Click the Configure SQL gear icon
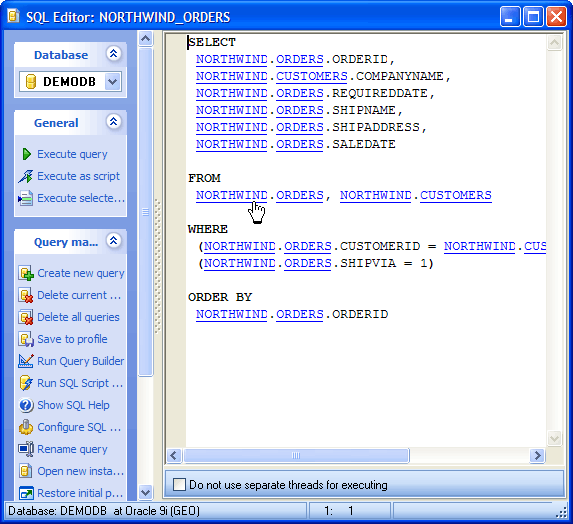The image size is (573, 524). click(26, 427)
